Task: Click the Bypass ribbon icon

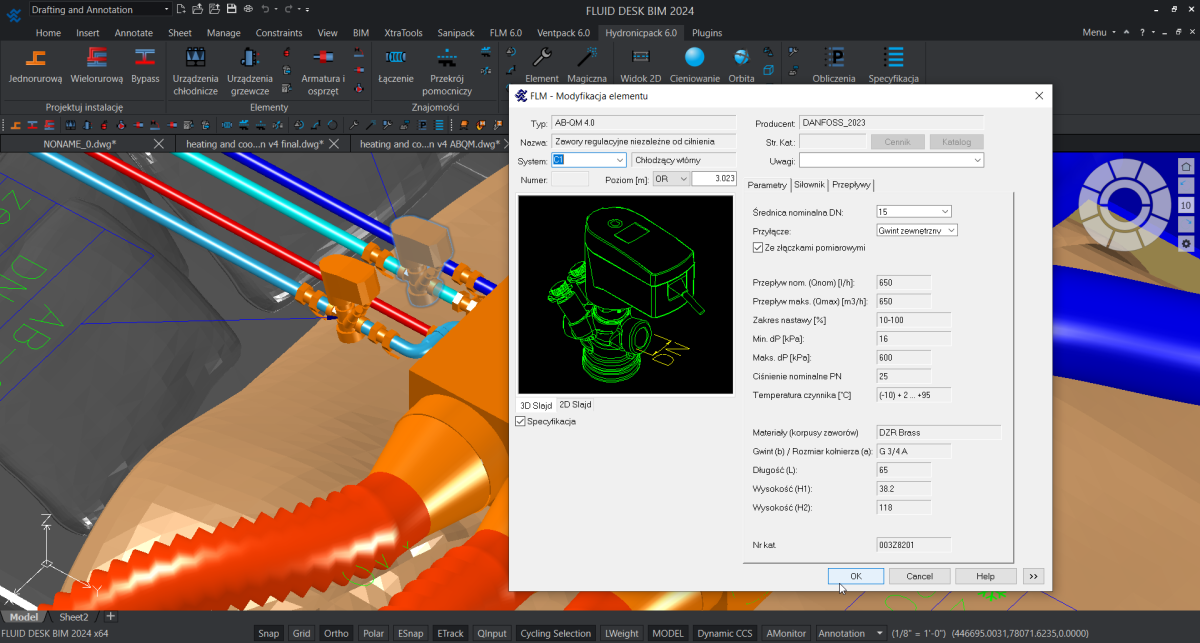Action: pos(145,58)
